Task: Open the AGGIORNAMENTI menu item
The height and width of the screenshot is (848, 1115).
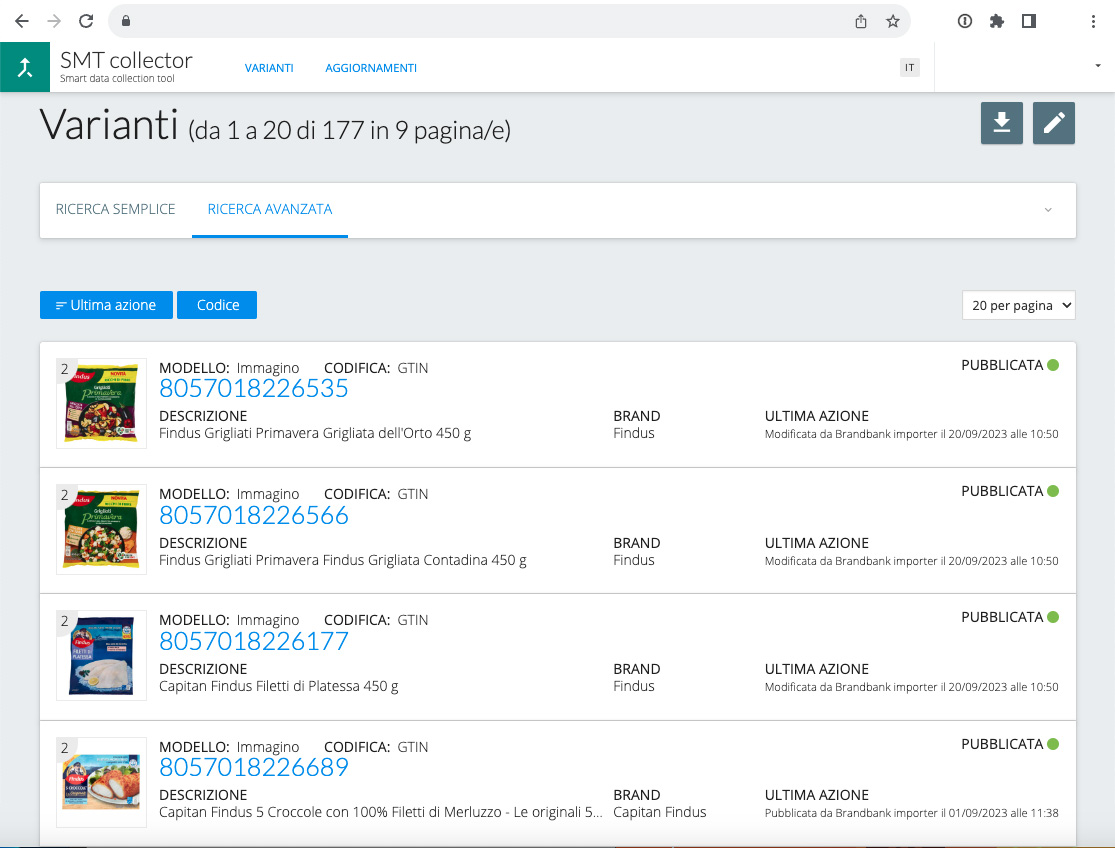Action: tap(370, 68)
